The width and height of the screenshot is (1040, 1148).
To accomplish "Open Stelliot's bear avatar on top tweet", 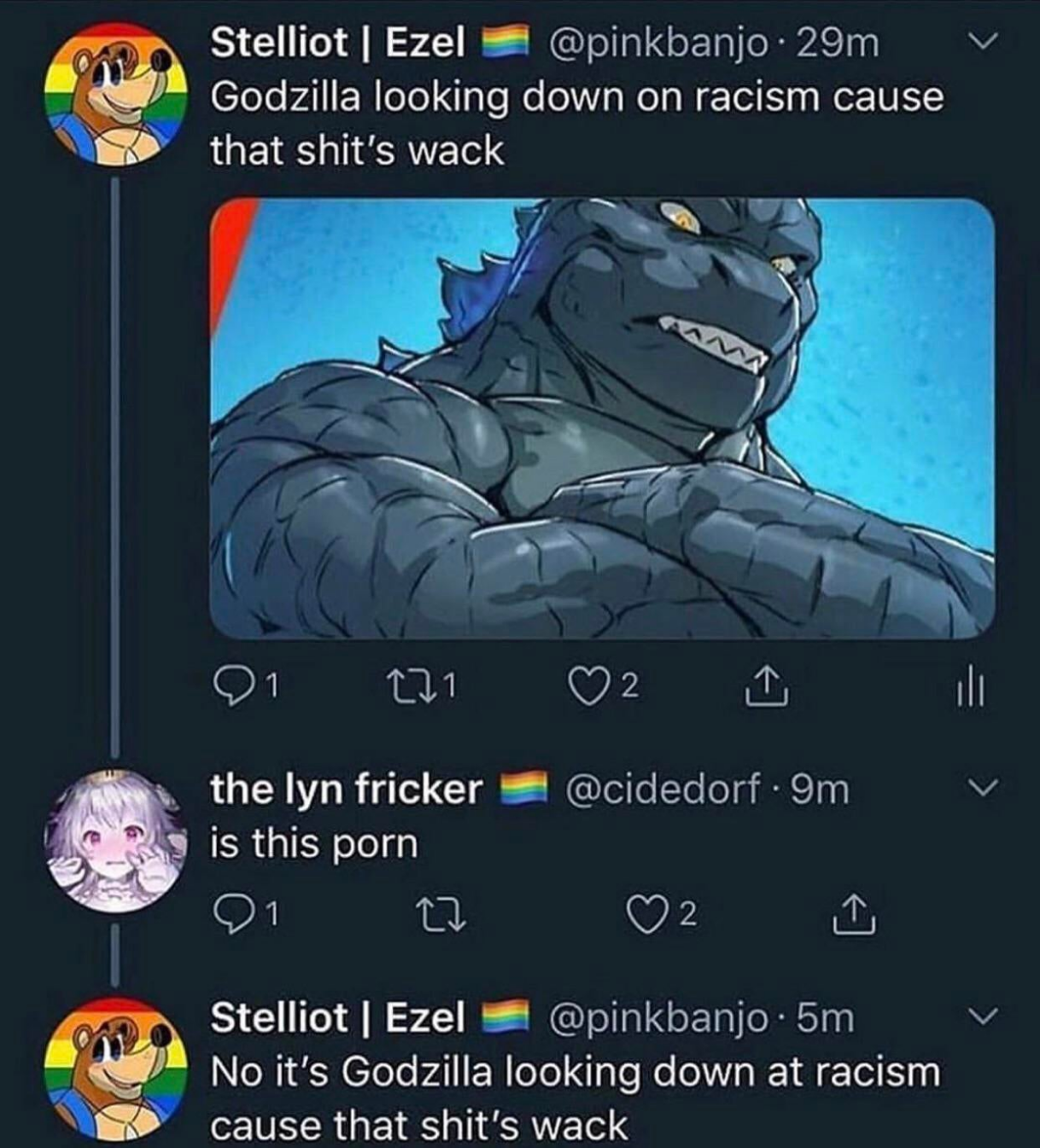I will (116, 94).
